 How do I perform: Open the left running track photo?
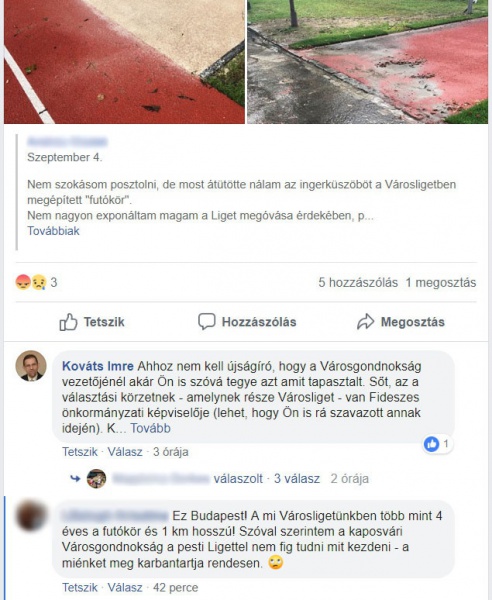[124, 62]
